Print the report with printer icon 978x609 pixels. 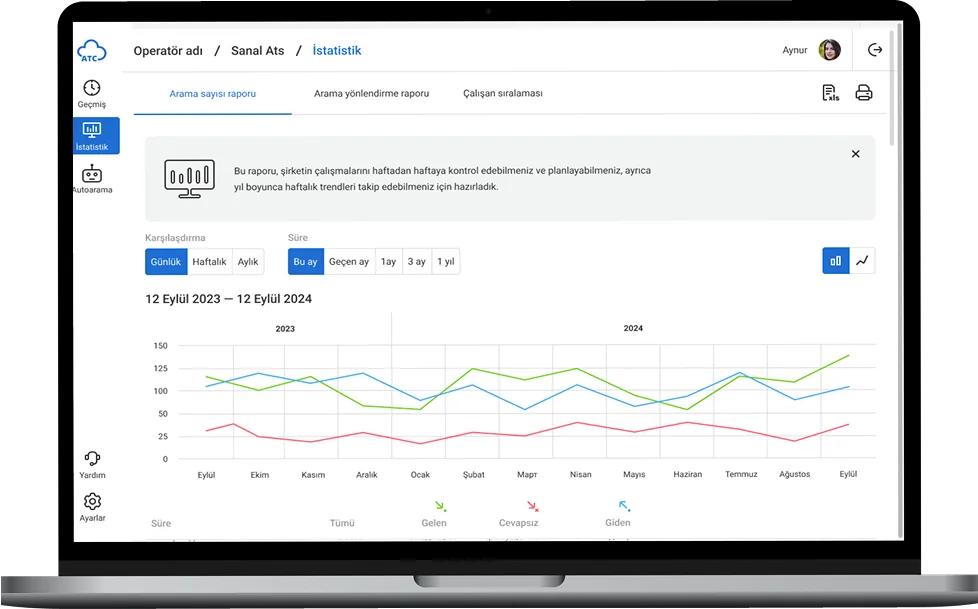click(x=864, y=93)
